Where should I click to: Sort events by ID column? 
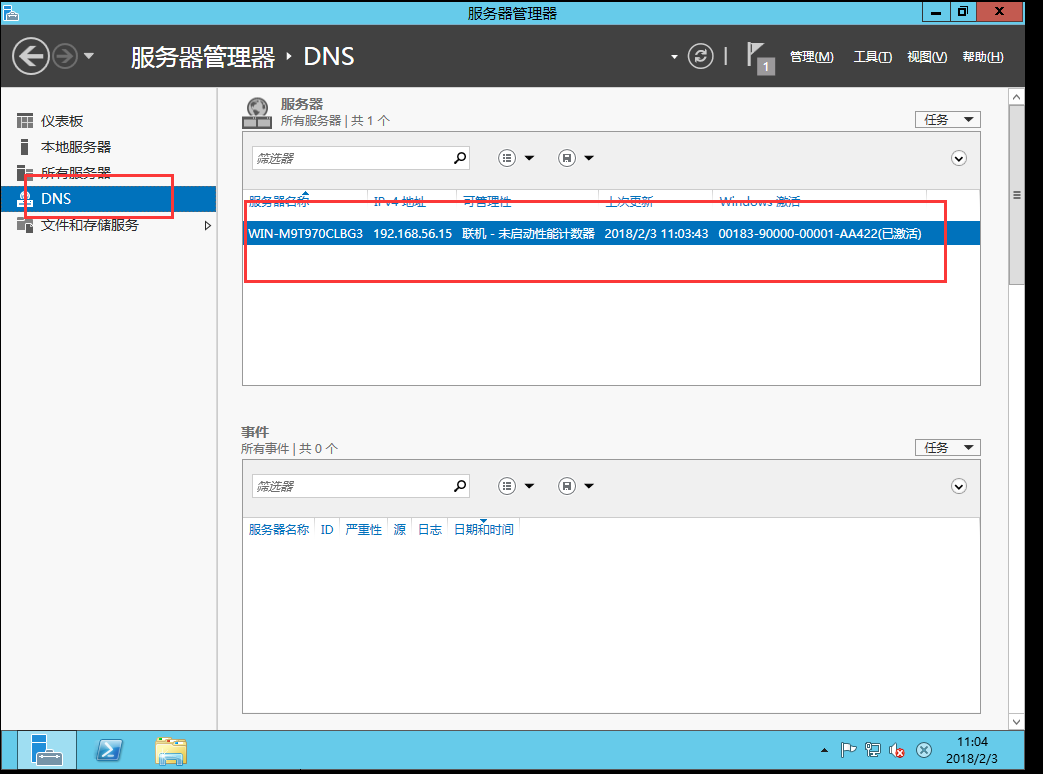pos(327,529)
